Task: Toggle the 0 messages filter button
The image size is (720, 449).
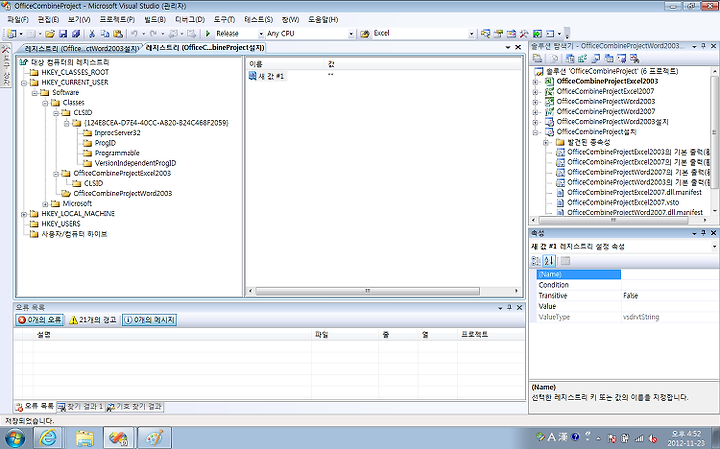Action: pyautogui.click(x=149, y=320)
